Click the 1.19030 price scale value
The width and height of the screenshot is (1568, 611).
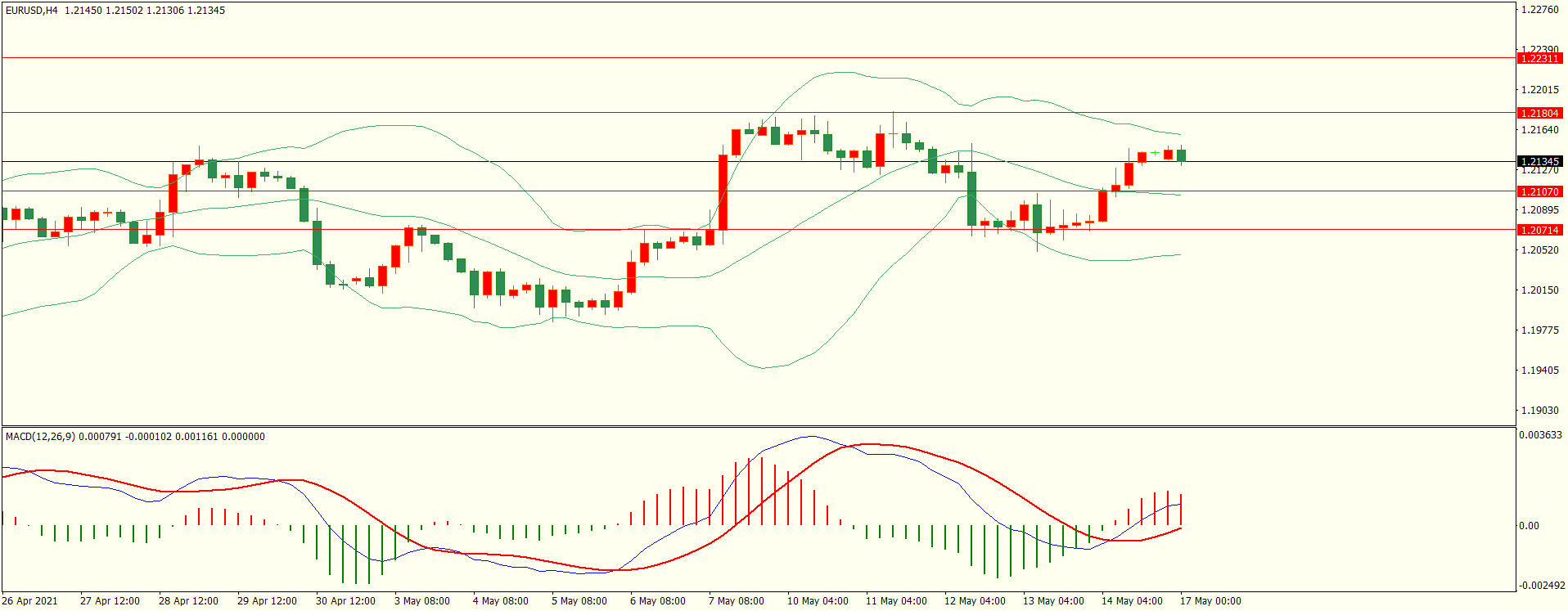tap(1539, 411)
